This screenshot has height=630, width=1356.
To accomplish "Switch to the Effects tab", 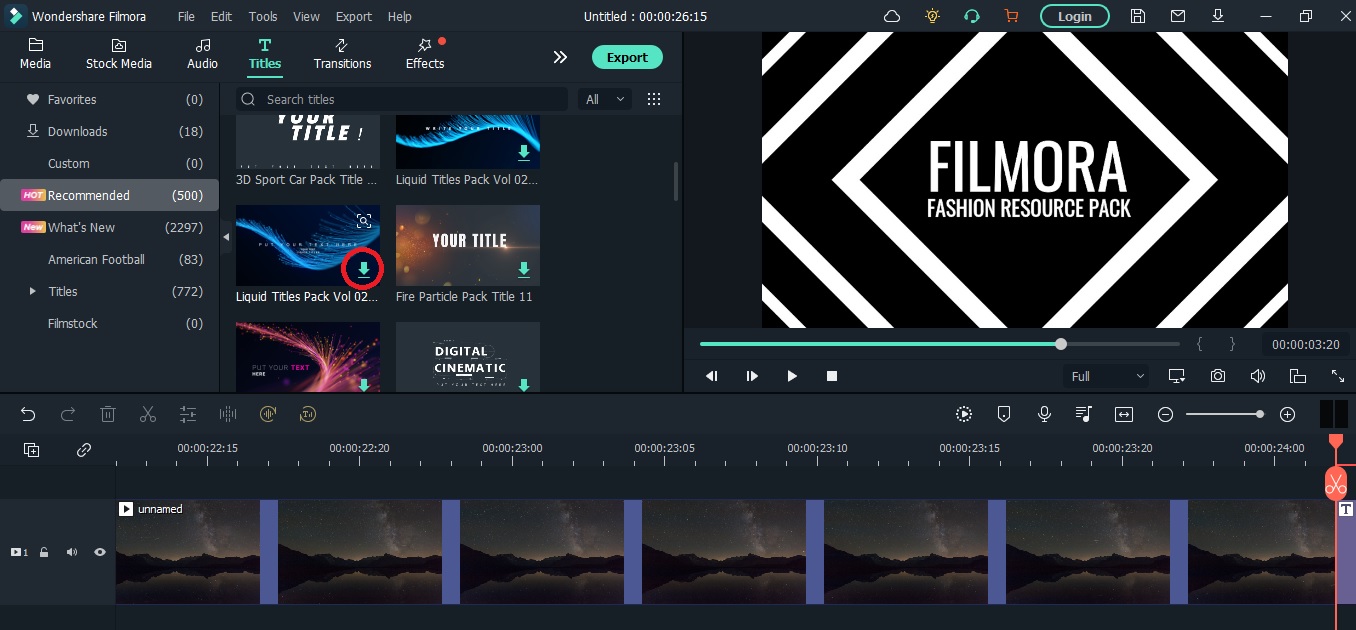I will point(425,54).
